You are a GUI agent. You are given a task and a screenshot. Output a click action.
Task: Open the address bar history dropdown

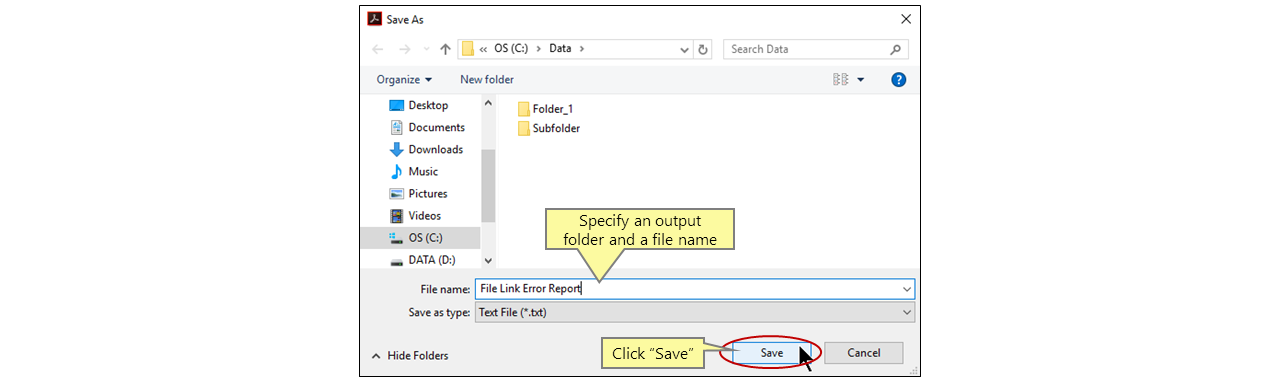tap(684, 49)
